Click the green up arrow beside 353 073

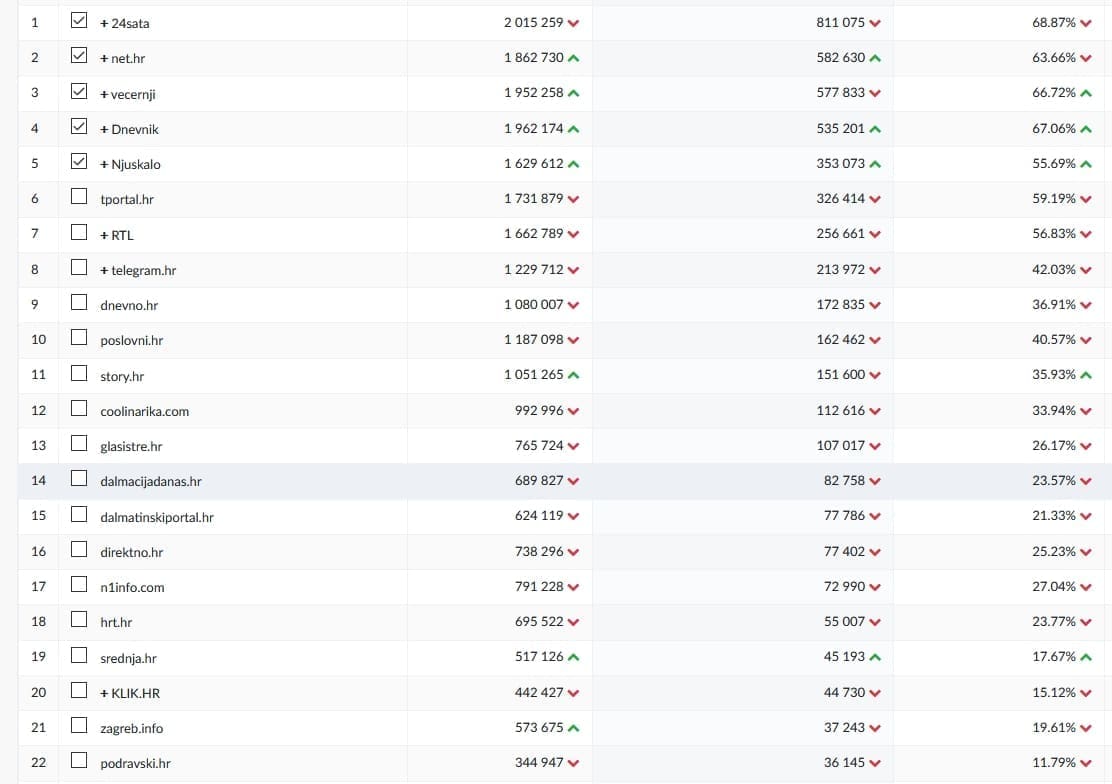coord(875,164)
